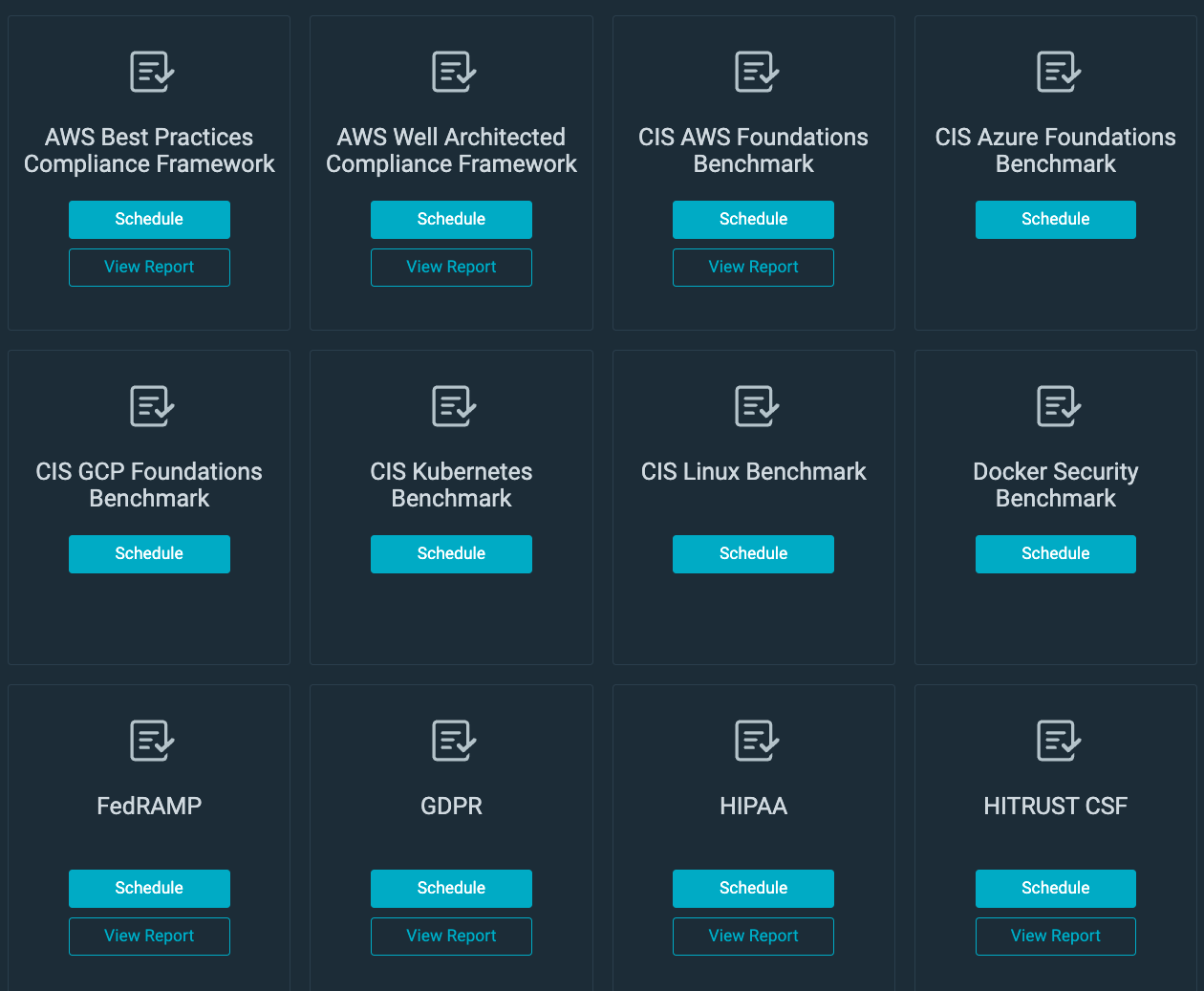Schedule the AWS Best Practices Compliance Framework

pos(149,220)
